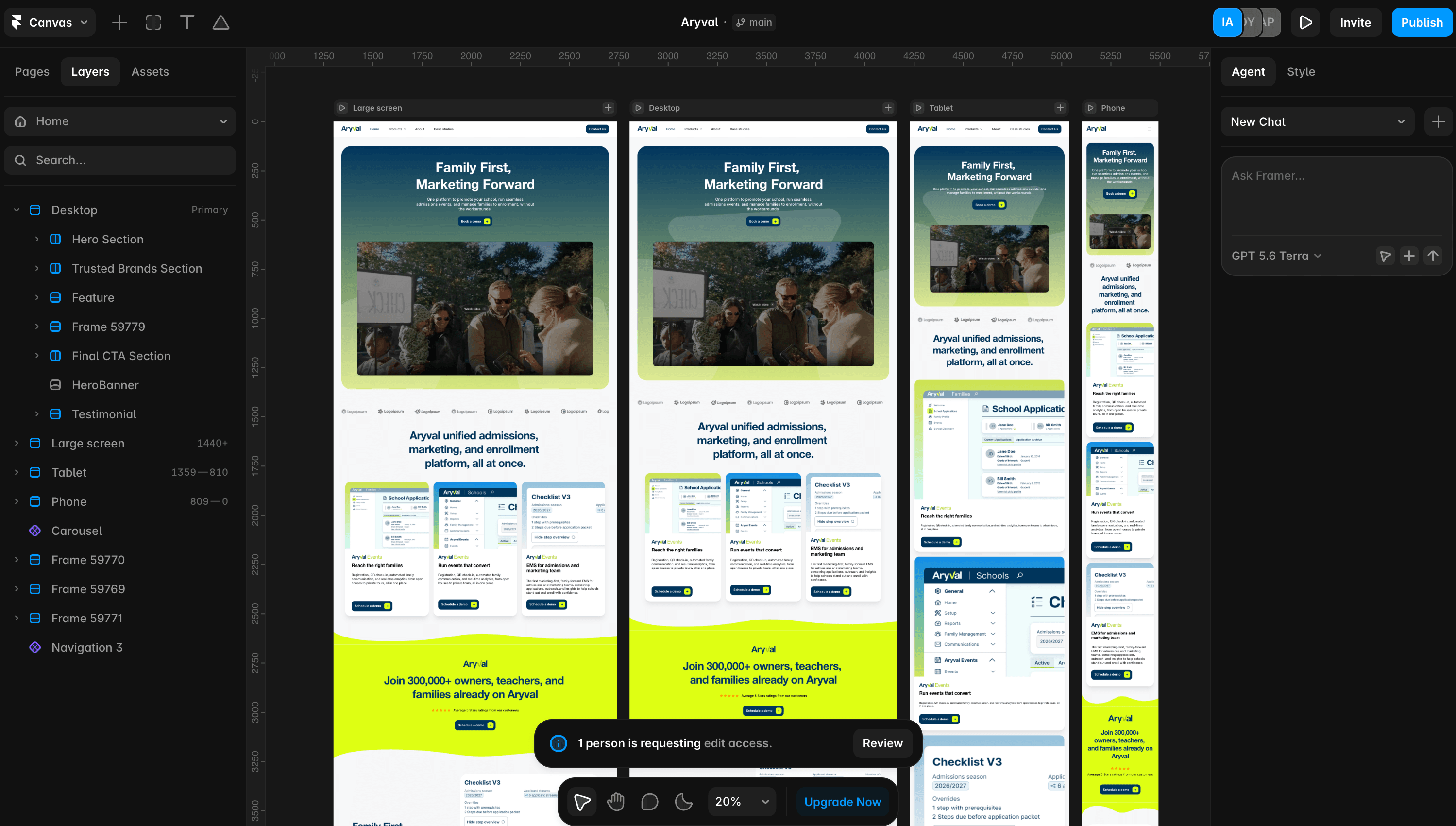Click the Insert plus icon in top toolbar
The width and height of the screenshot is (1456, 826).
(x=119, y=23)
